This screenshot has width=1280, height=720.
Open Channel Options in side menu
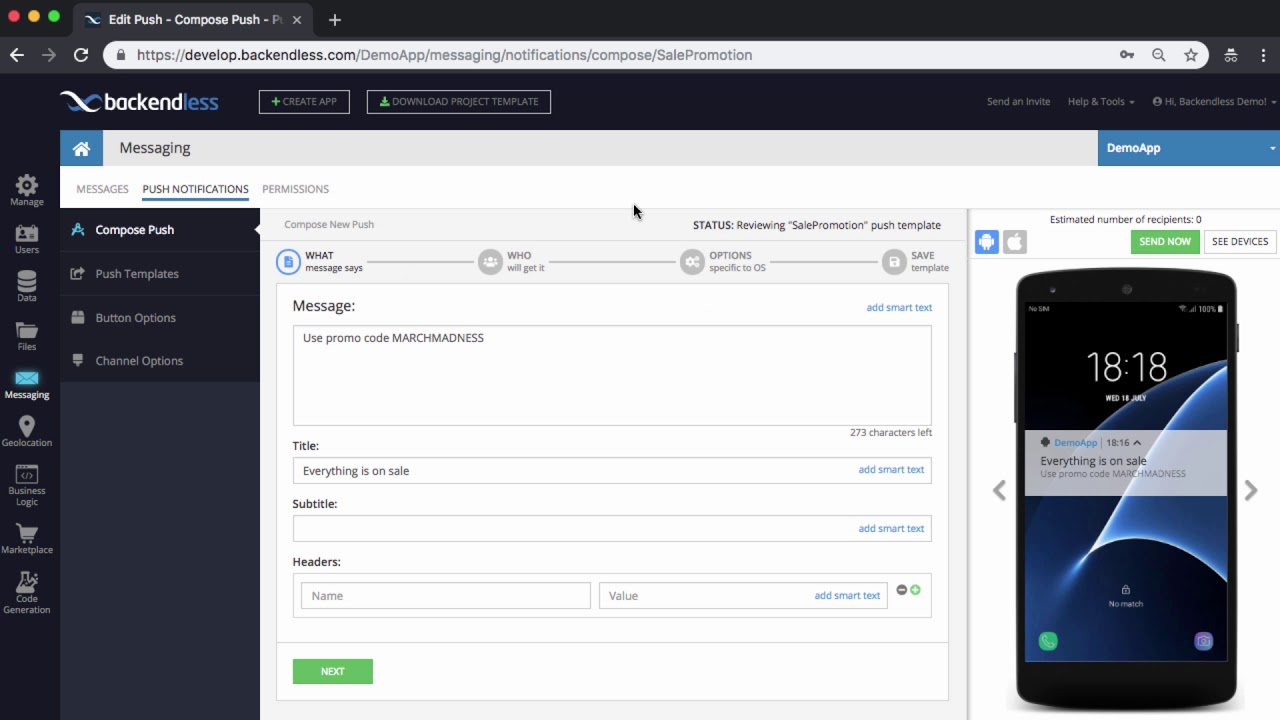click(x=160, y=361)
